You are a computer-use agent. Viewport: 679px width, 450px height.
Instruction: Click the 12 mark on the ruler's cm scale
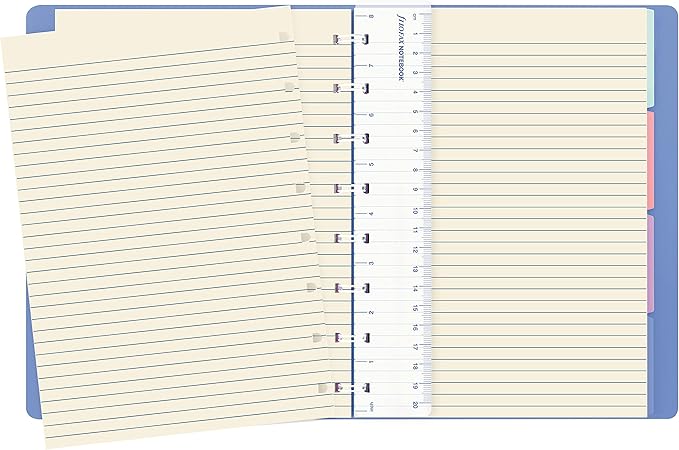click(415, 249)
